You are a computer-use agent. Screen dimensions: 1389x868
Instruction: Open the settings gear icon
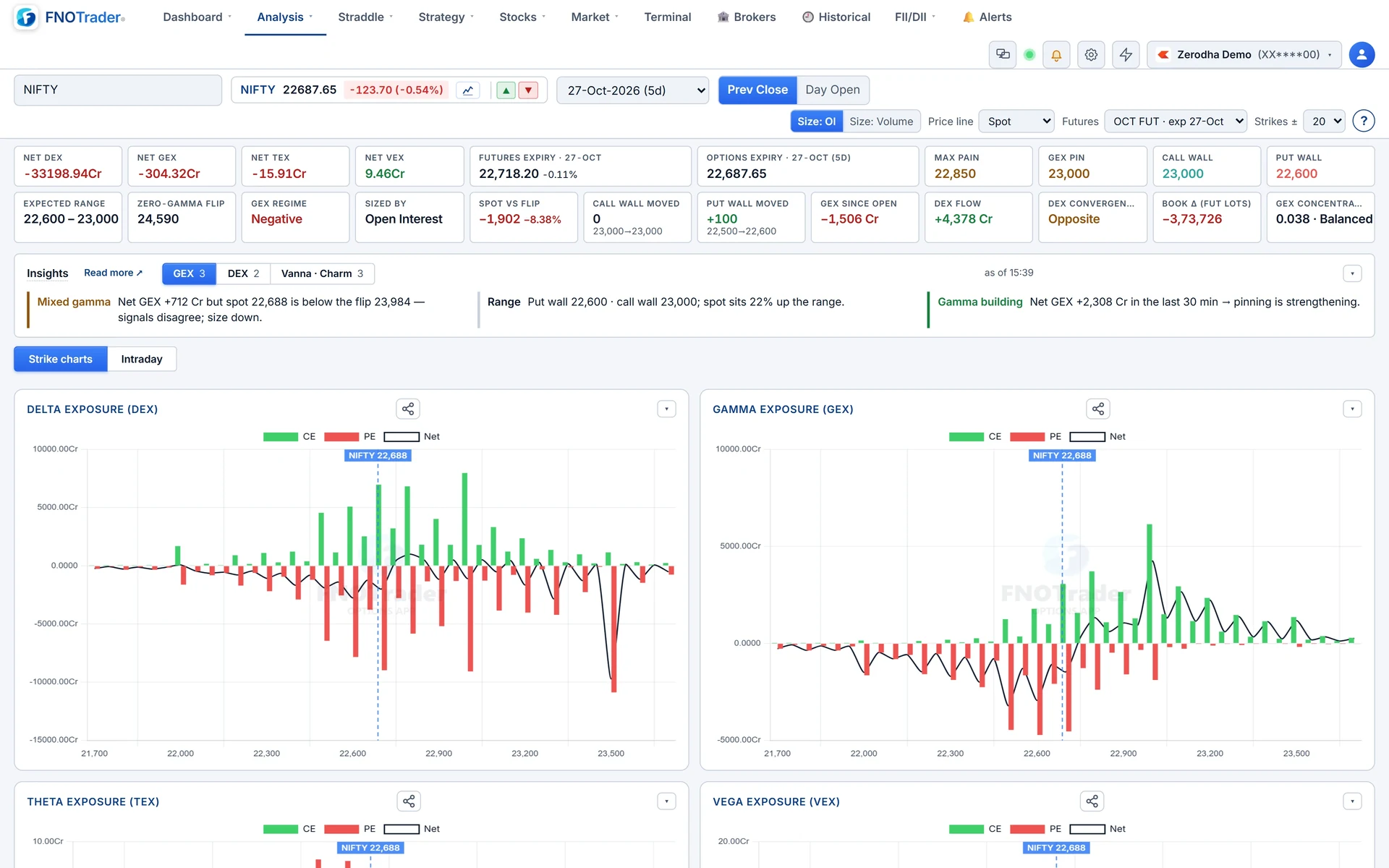tap(1091, 54)
